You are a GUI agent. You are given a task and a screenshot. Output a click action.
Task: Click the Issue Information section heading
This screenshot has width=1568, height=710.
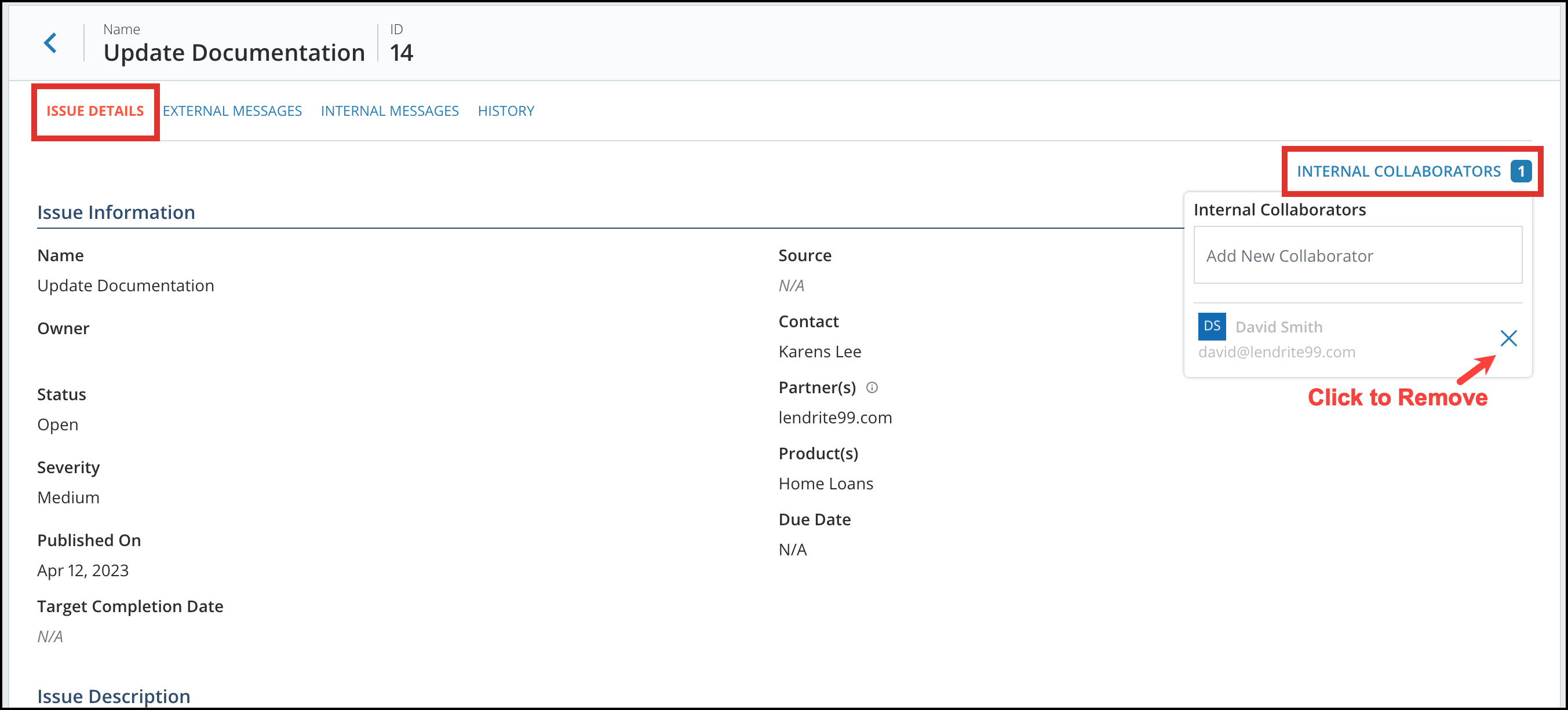[116, 213]
